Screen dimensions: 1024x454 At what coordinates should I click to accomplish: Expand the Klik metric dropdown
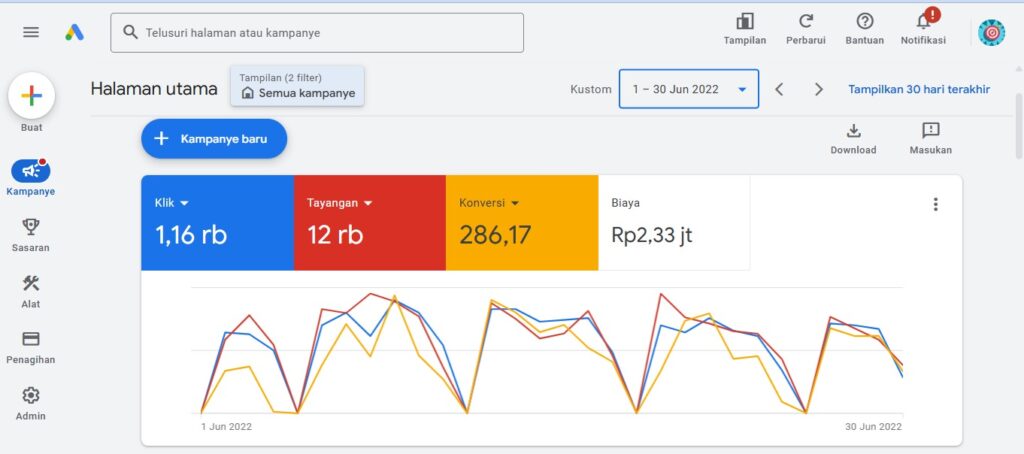click(x=184, y=203)
